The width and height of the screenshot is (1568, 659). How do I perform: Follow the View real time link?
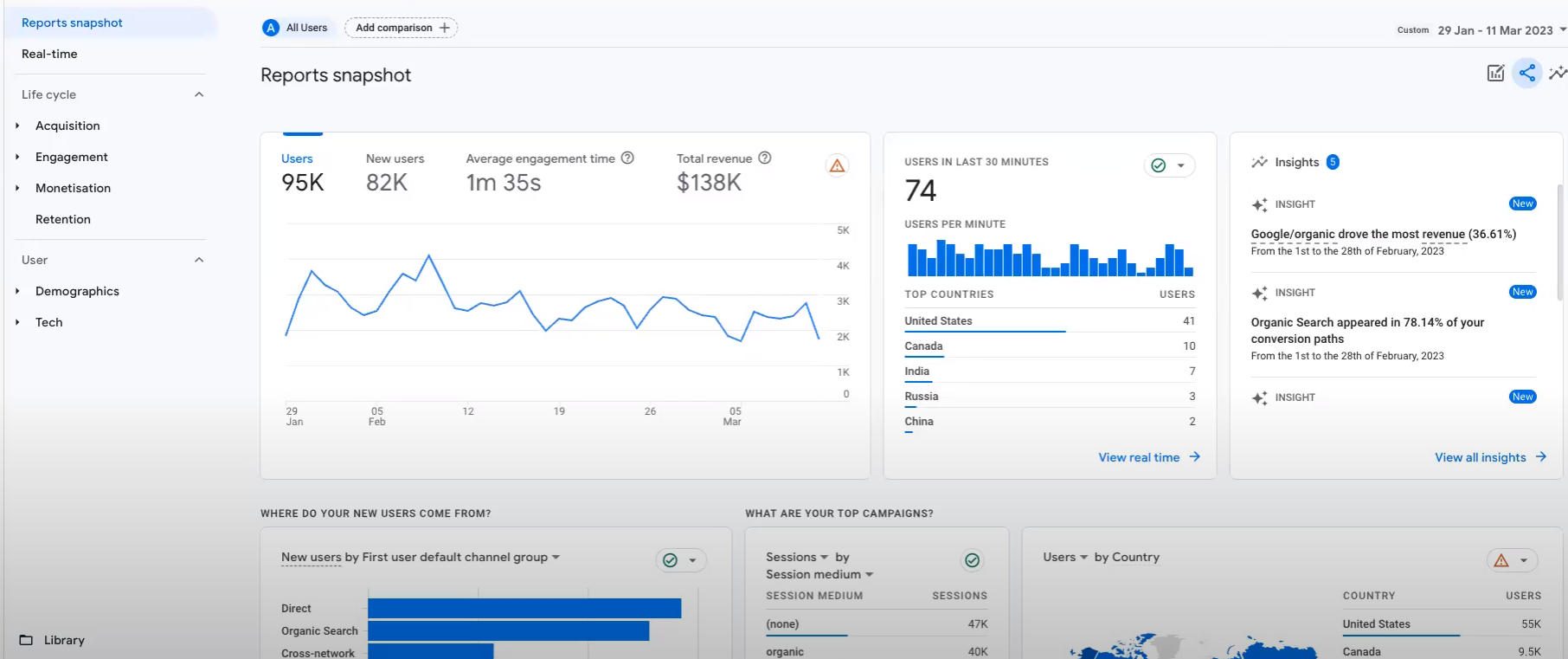coord(1148,457)
